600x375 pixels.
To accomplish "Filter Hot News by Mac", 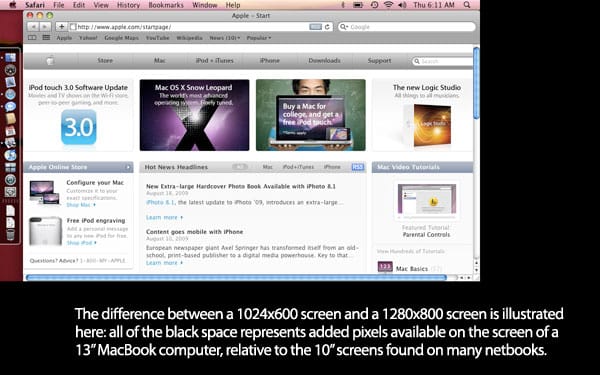I will [x=267, y=167].
